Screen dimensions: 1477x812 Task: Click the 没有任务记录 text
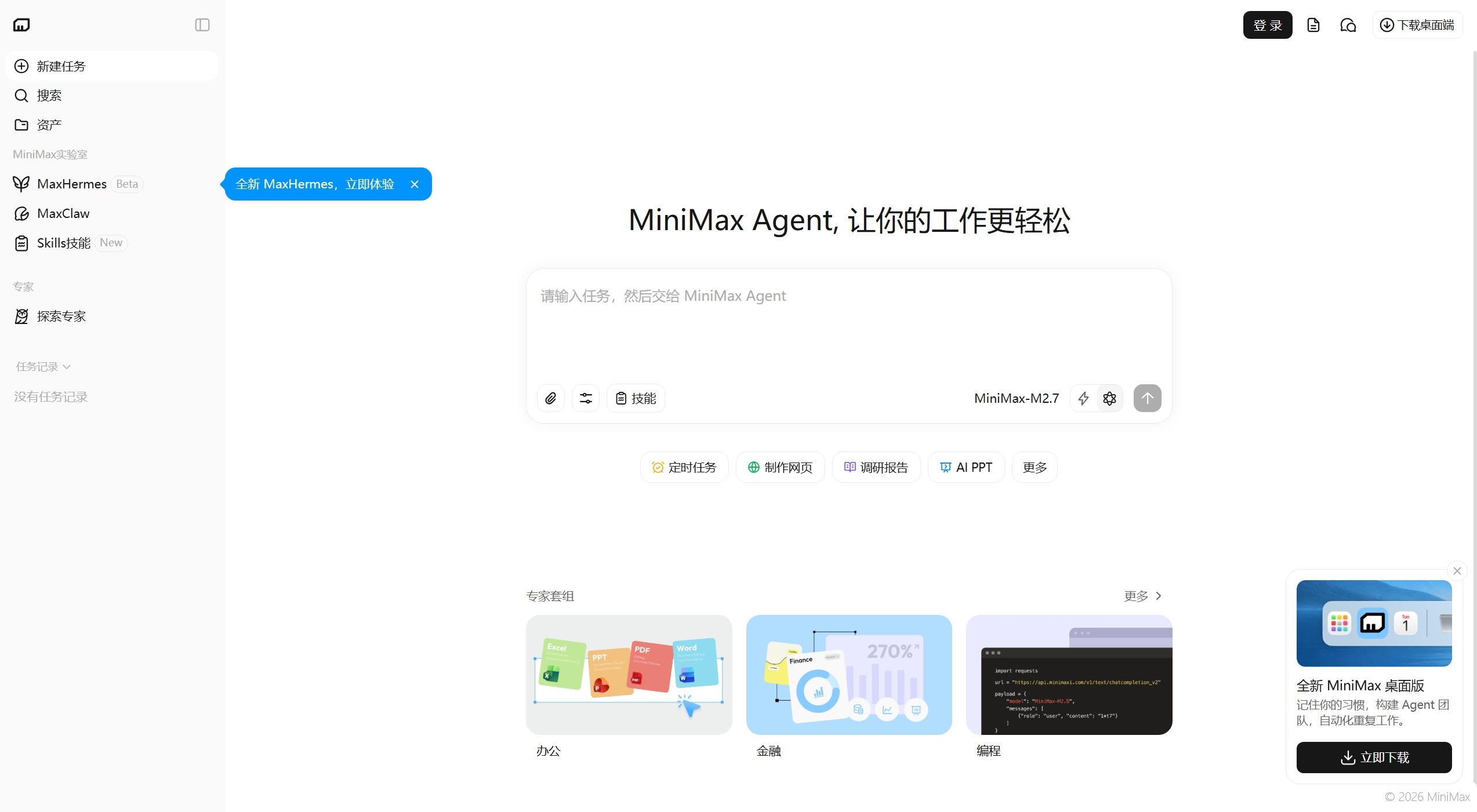click(51, 397)
